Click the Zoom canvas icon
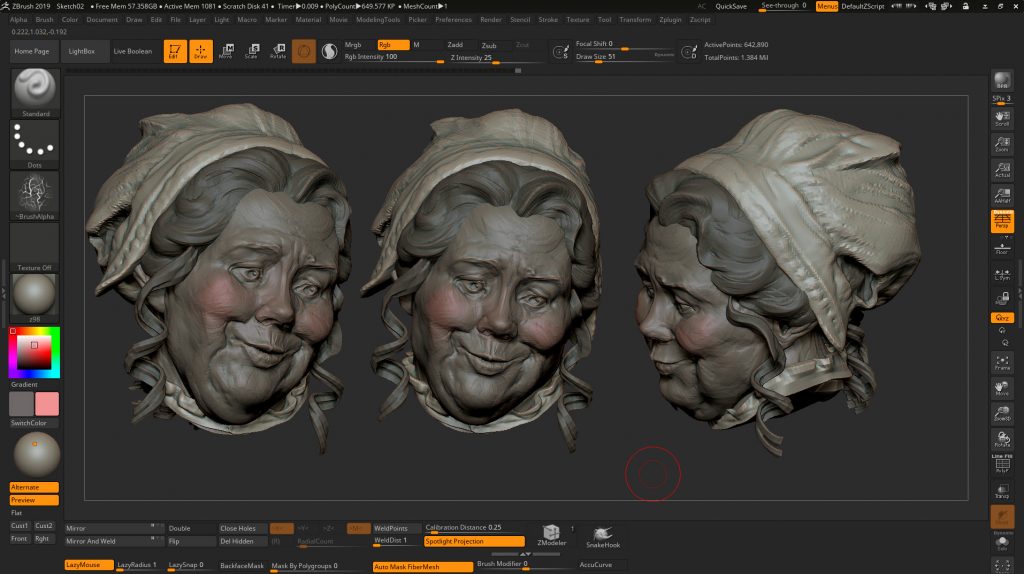1024x574 pixels. [1002, 144]
